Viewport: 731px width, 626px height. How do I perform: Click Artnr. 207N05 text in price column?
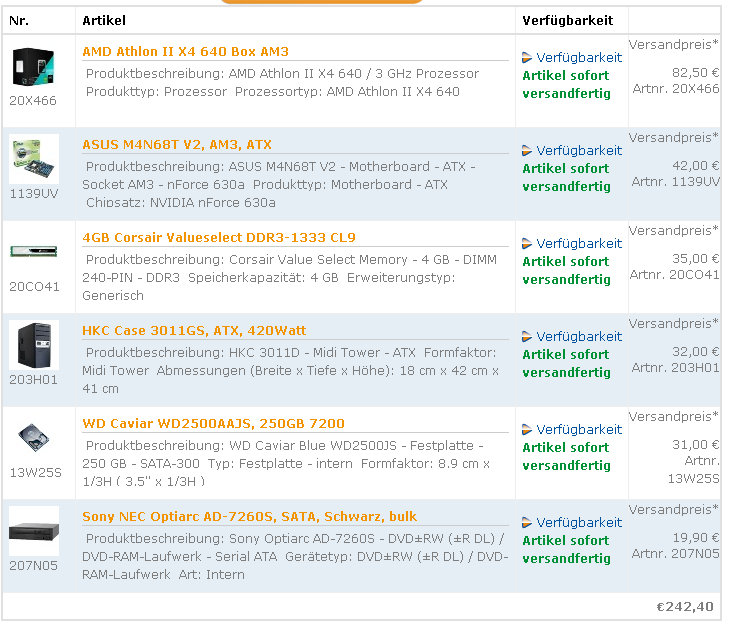pyautogui.click(x=676, y=554)
